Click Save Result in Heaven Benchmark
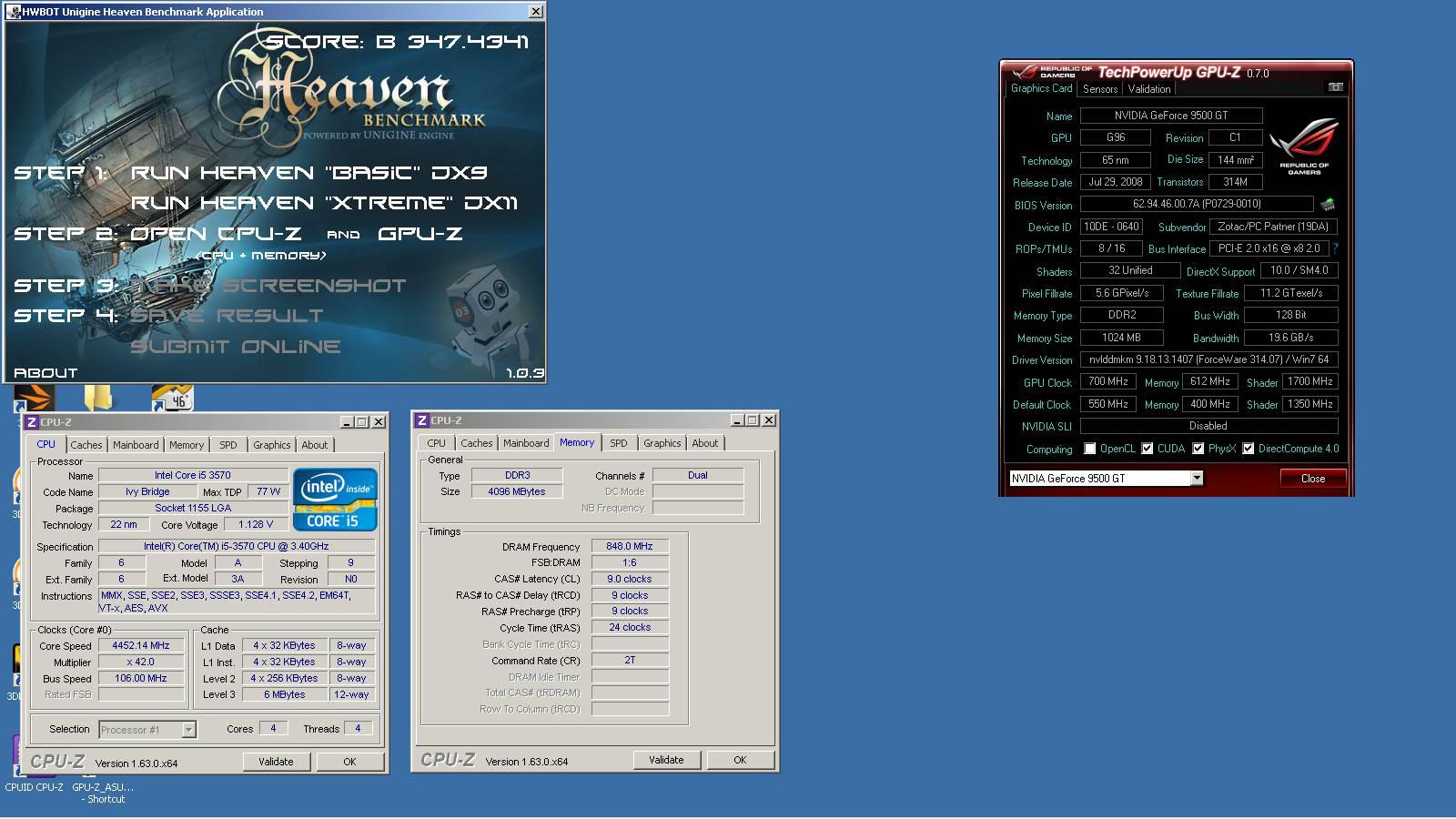This screenshot has height=819, width=1456. point(227,316)
